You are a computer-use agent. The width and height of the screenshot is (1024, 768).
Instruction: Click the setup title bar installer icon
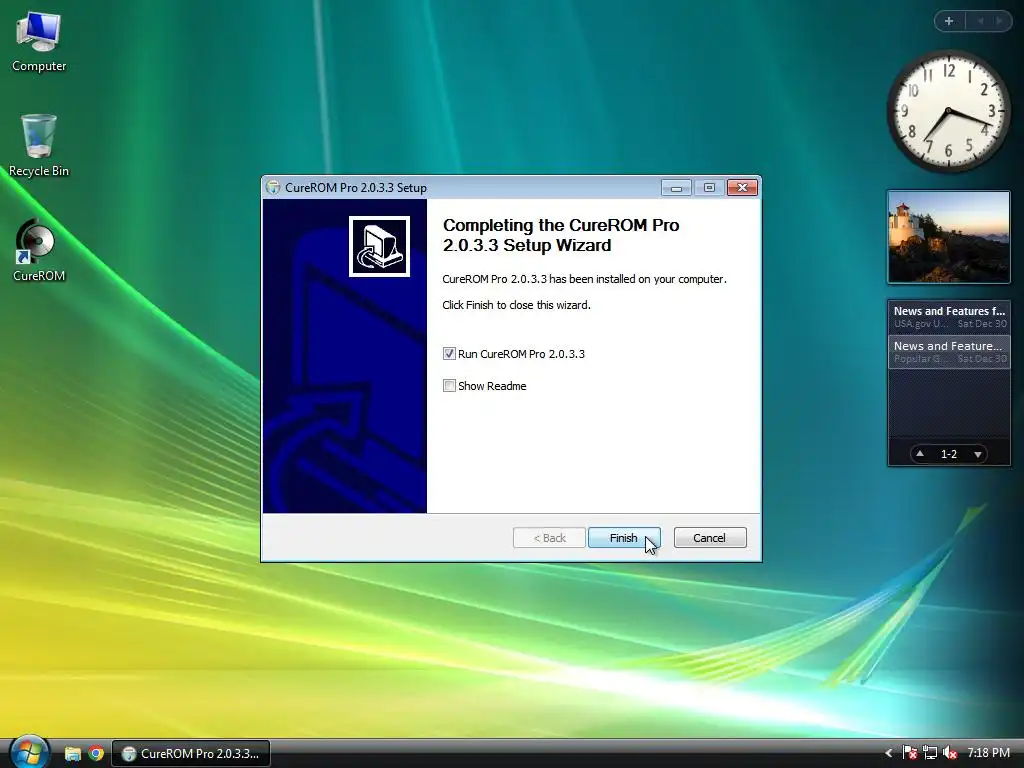273,187
